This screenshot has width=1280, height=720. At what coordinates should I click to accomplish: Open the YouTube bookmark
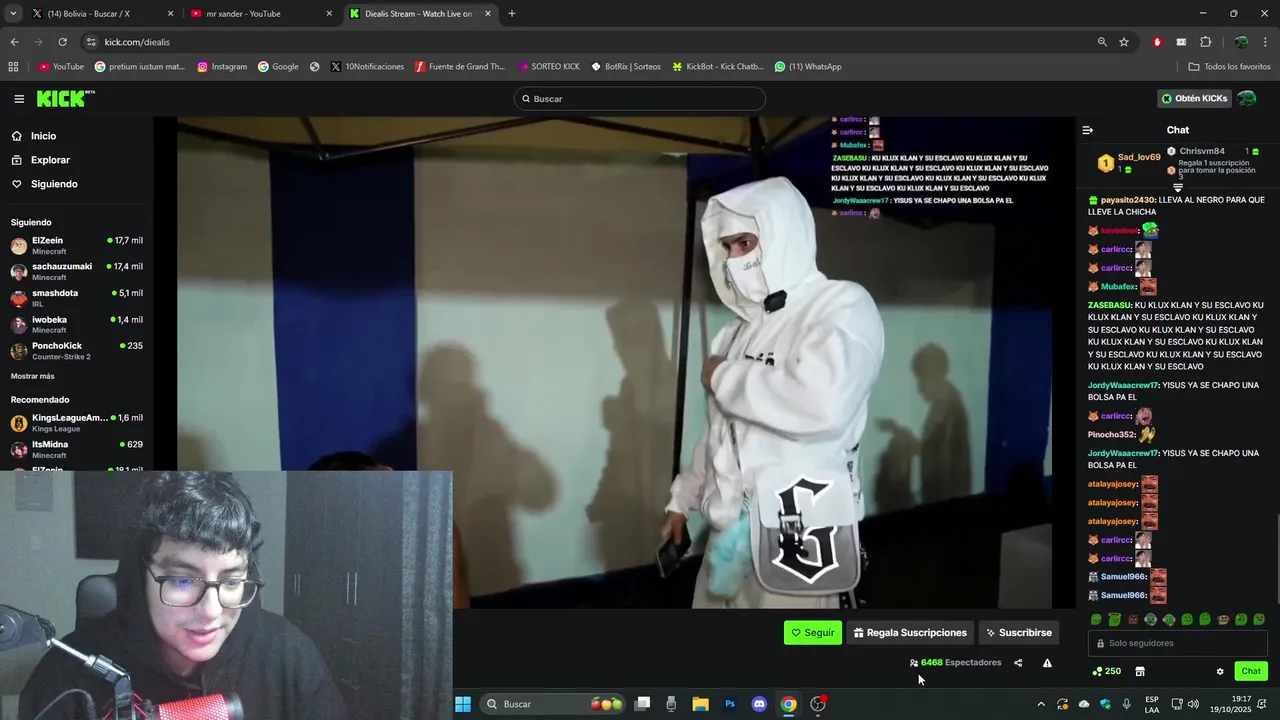point(61,67)
